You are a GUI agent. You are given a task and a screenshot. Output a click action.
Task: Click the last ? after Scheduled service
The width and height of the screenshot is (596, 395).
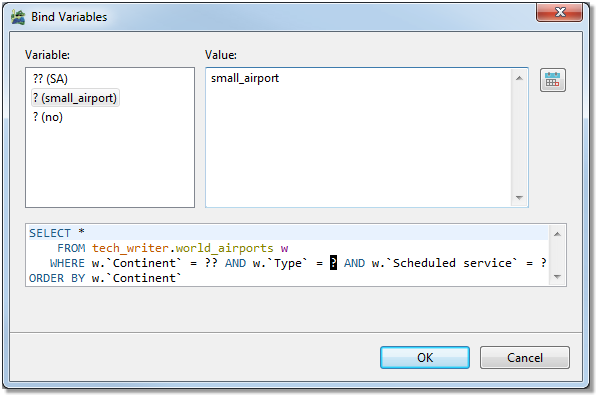[544, 263]
